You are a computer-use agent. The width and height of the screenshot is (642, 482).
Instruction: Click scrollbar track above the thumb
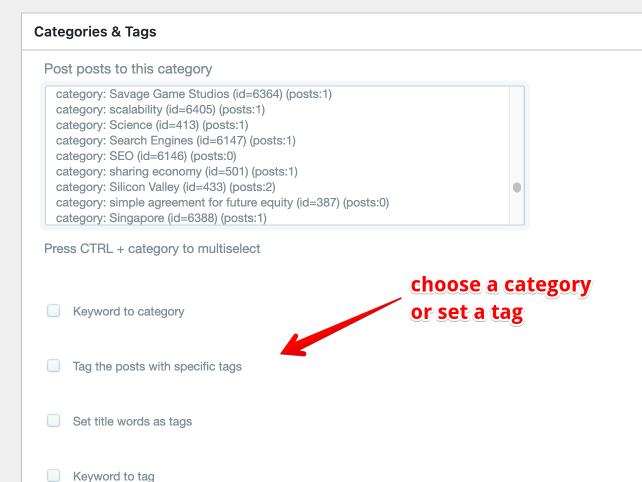click(x=516, y=130)
